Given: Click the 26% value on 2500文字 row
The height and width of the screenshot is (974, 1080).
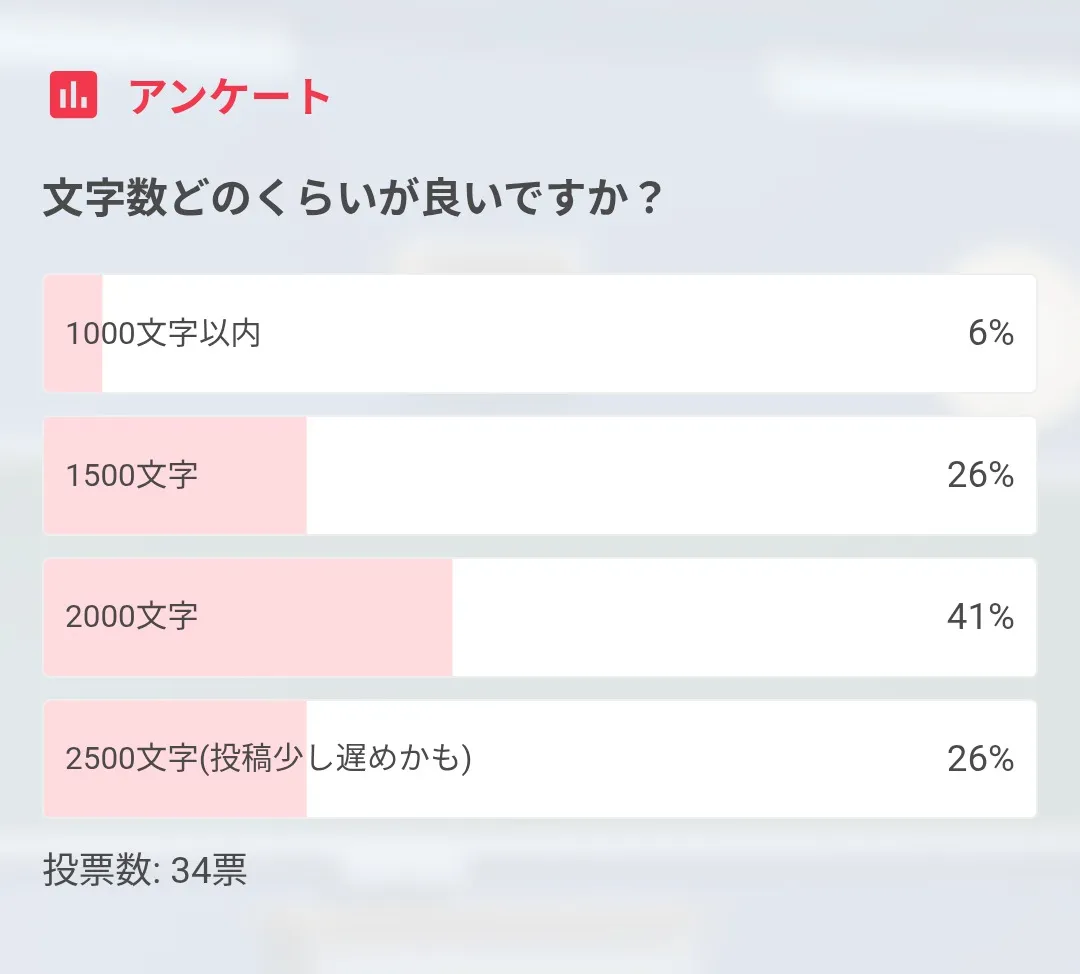Looking at the screenshot, I should tap(980, 759).
